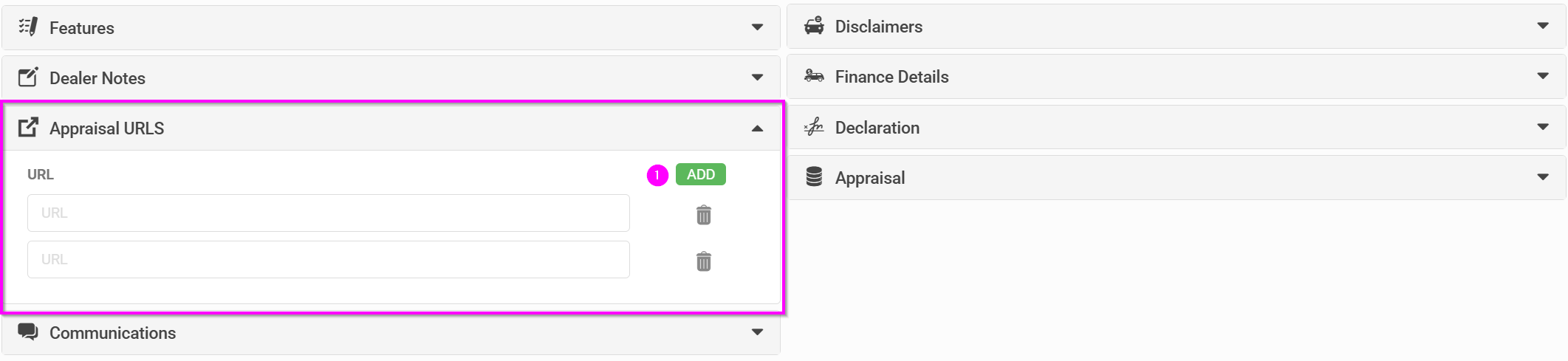Click the Dealer Notes edit icon
Screen dimensions: 1568x361
click(28, 77)
